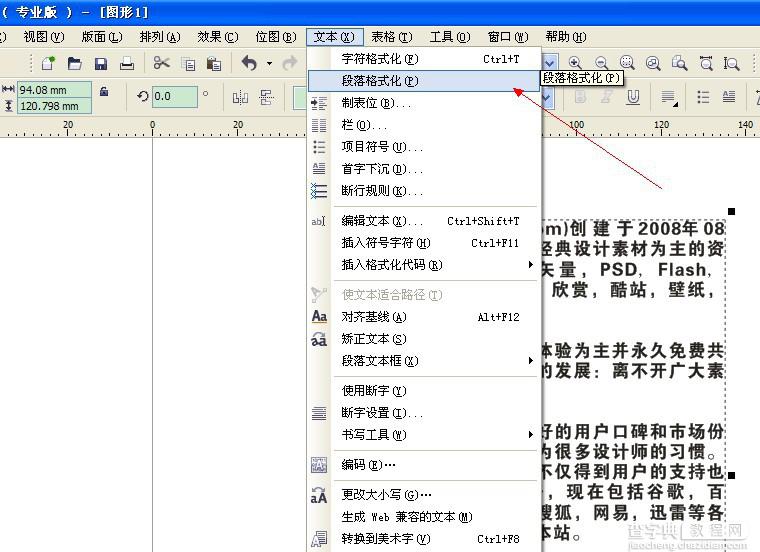Choose 栏(O)... columns entry
The width and height of the screenshot is (760, 552).
pyautogui.click(x=424, y=125)
